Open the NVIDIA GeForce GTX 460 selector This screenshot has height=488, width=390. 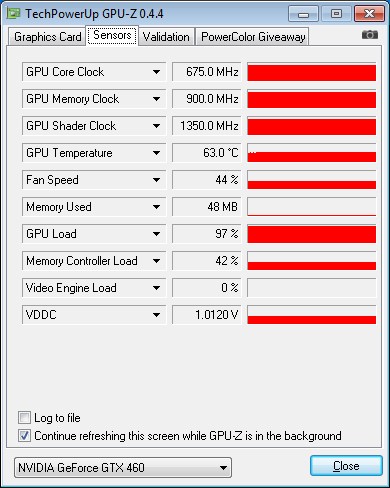(x=123, y=468)
